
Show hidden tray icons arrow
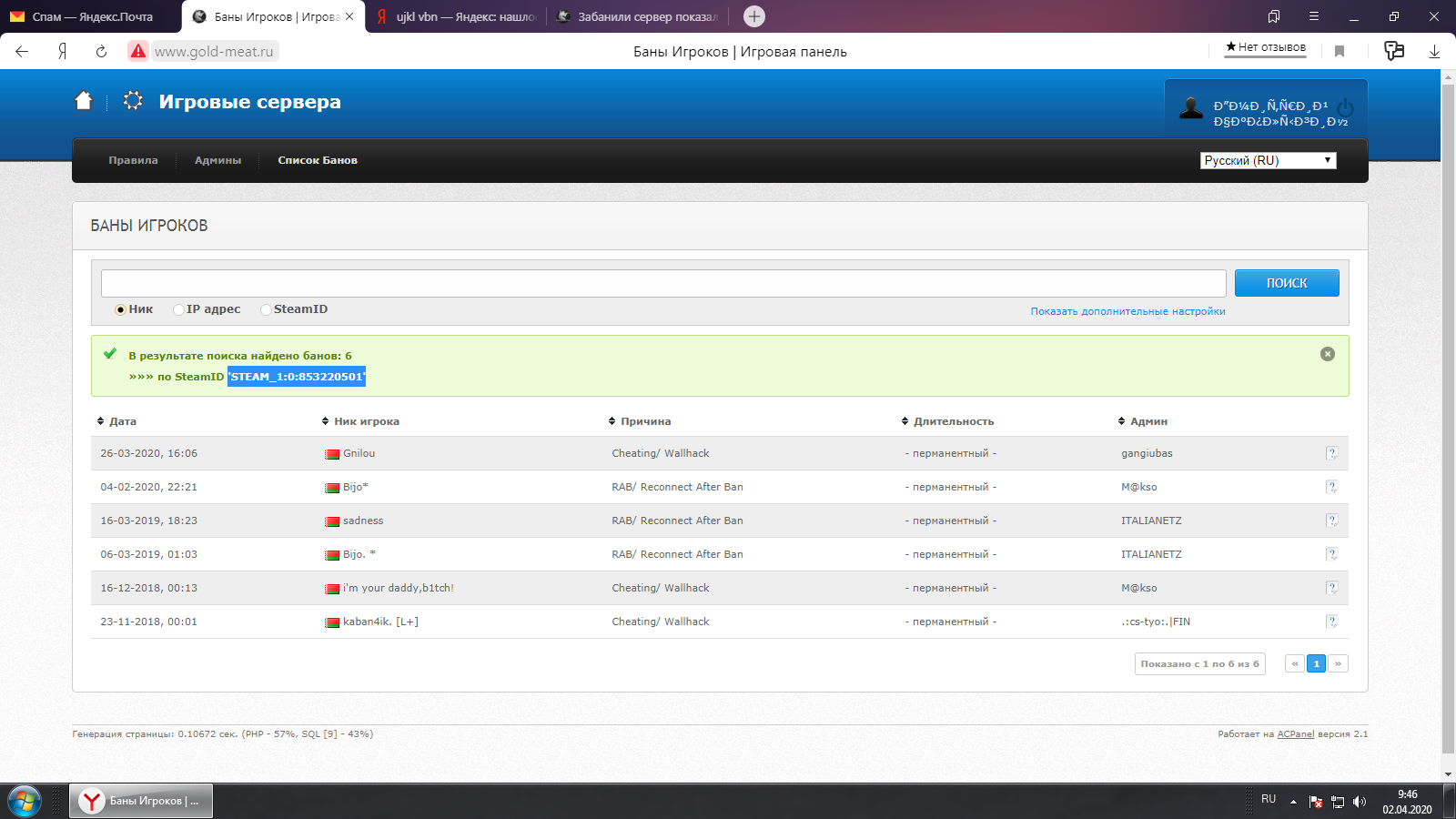click(1293, 802)
